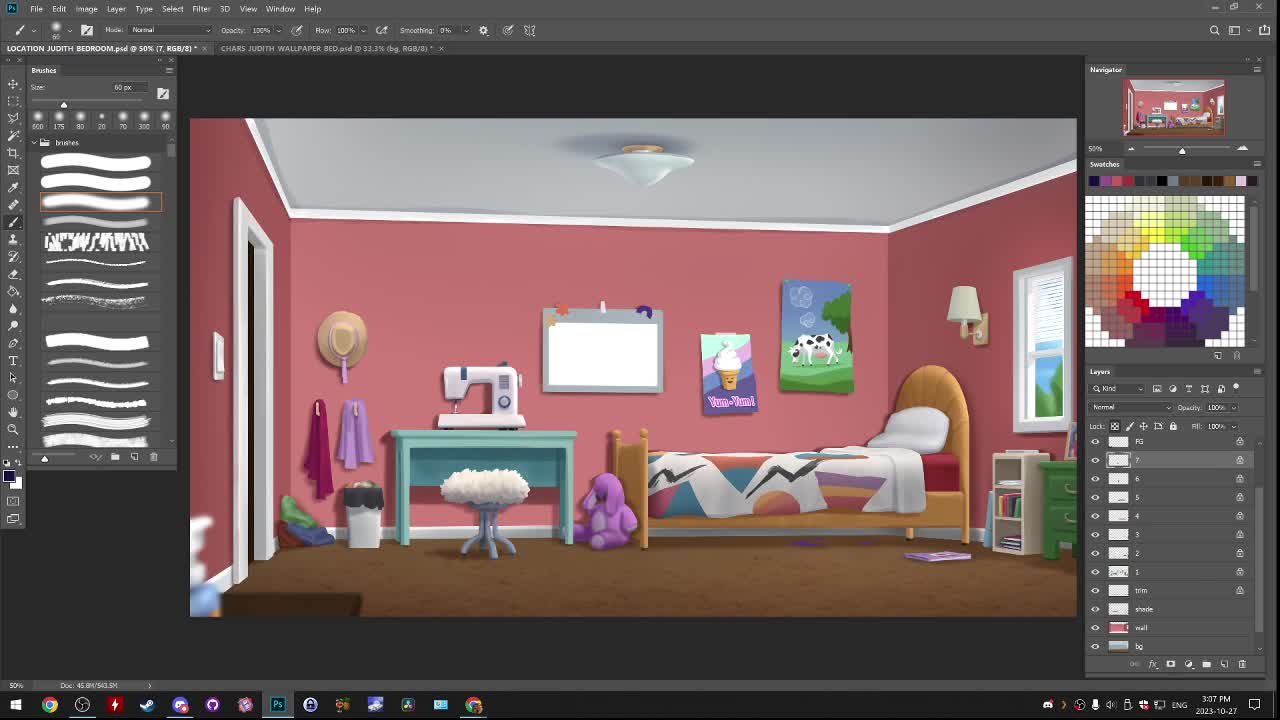Delete layer using trash icon
Image resolution: width=1280 pixels, height=720 pixels.
[x=1242, y=664]
